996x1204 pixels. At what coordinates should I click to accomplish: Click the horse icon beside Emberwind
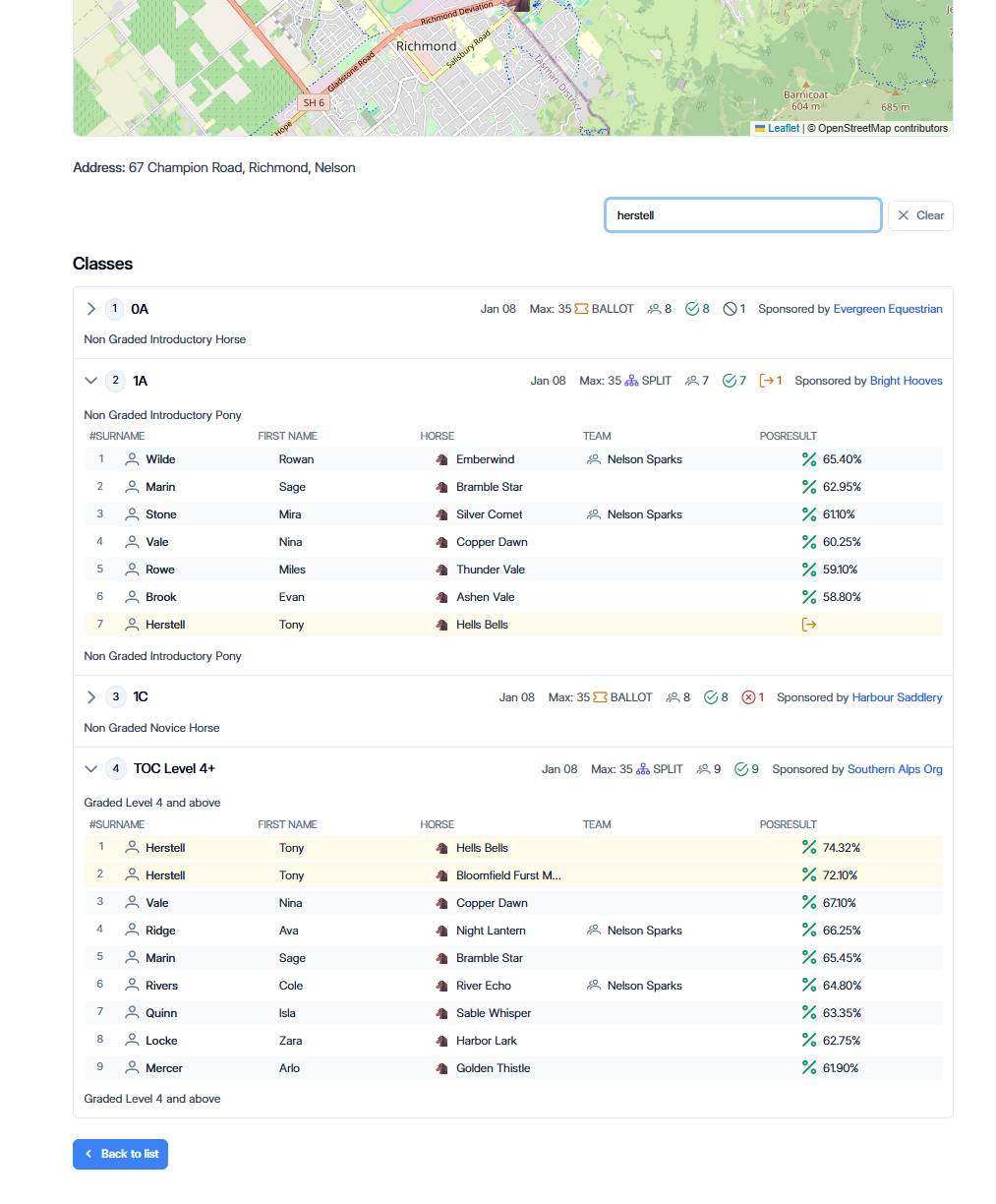coord(441,459)
